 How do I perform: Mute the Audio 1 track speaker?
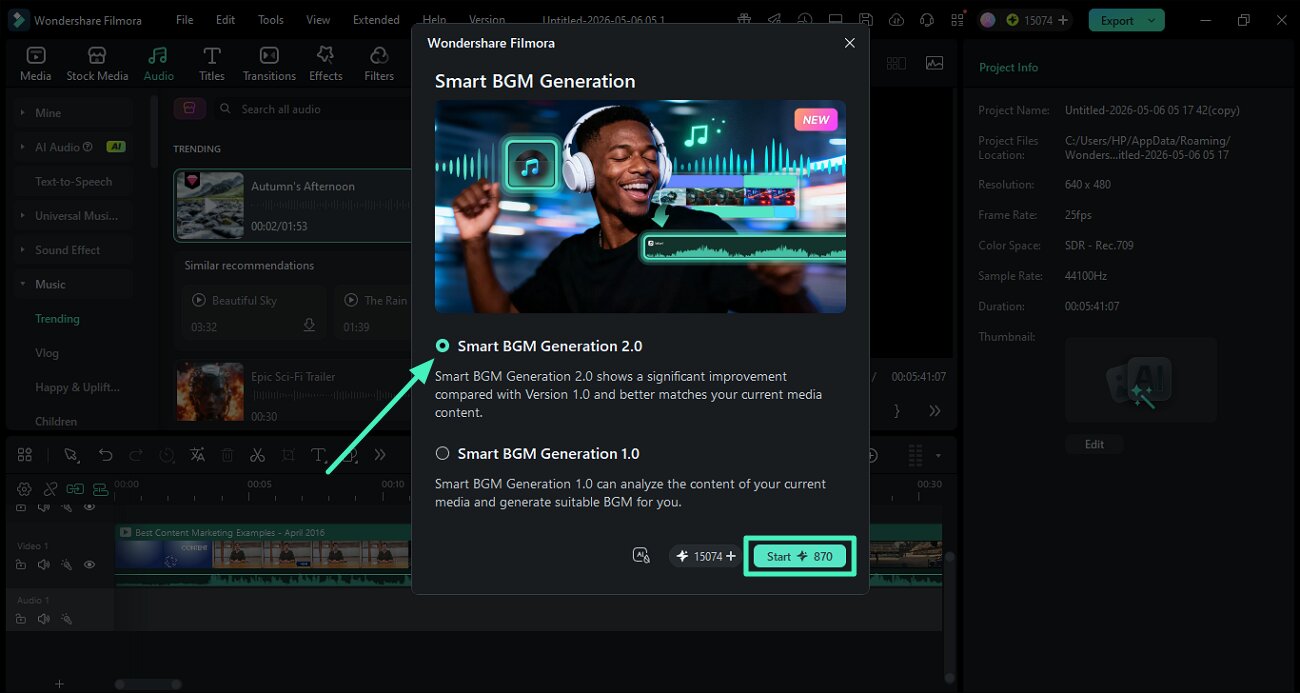43,619
